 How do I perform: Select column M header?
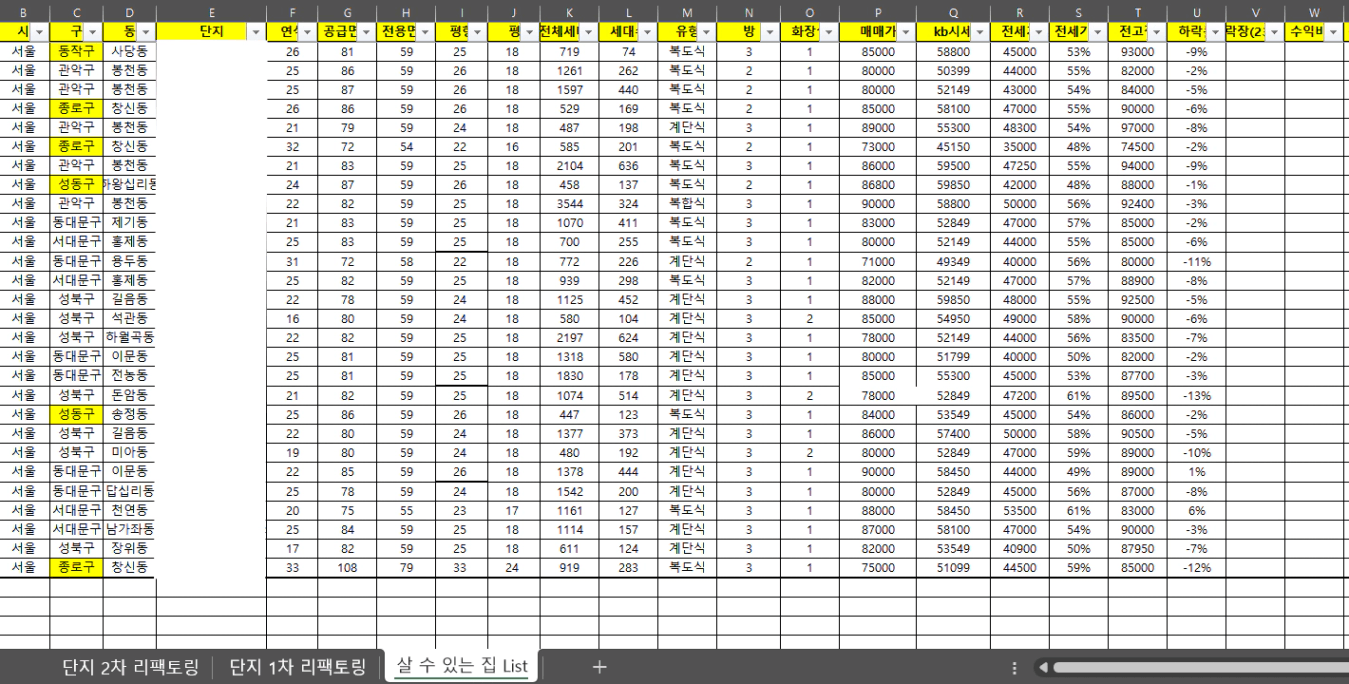pyautogui.click(x=687, y=12)
